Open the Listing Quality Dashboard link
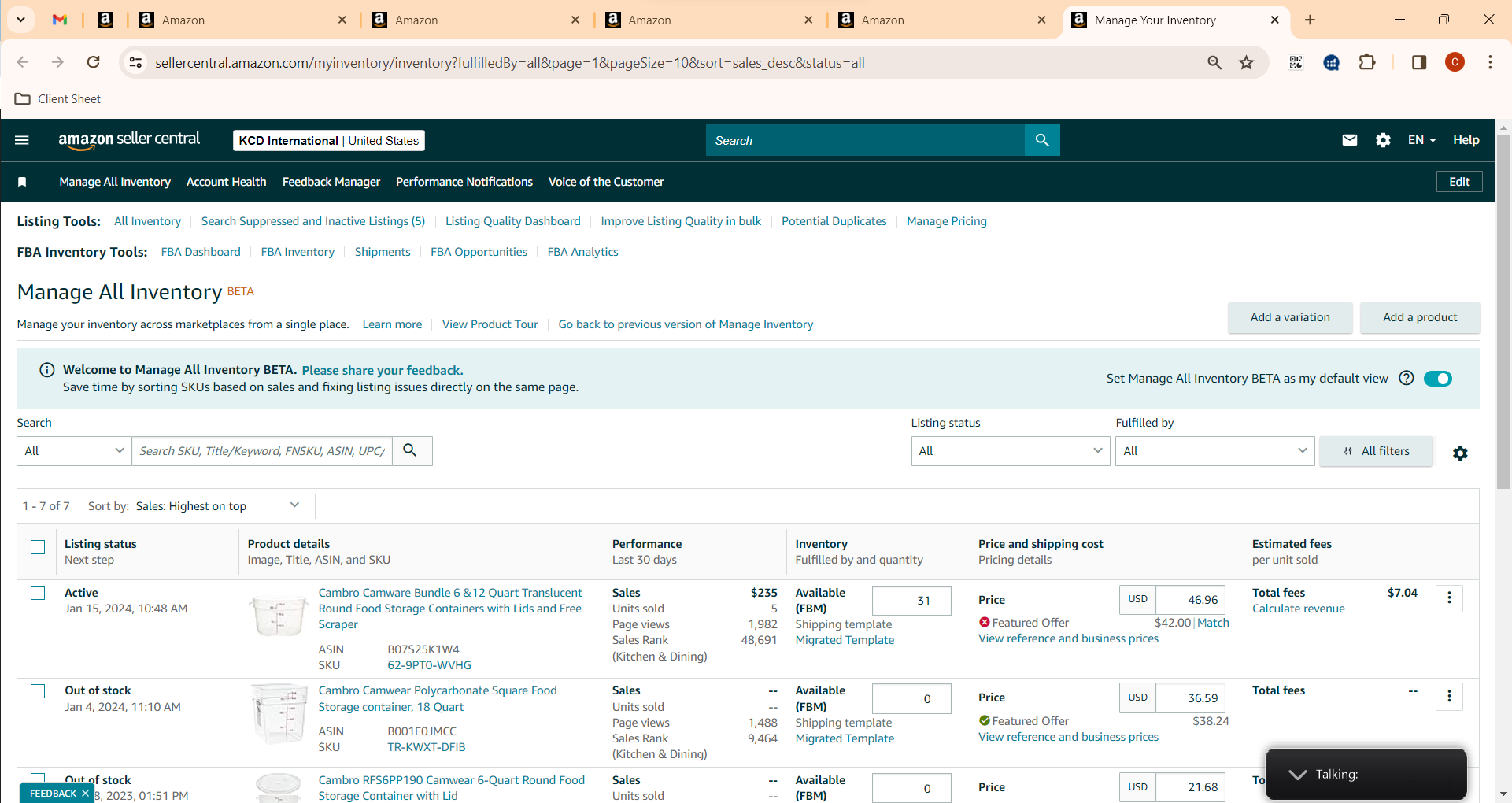This screenshot has height=803, width=1512. (x=513, y=221)
